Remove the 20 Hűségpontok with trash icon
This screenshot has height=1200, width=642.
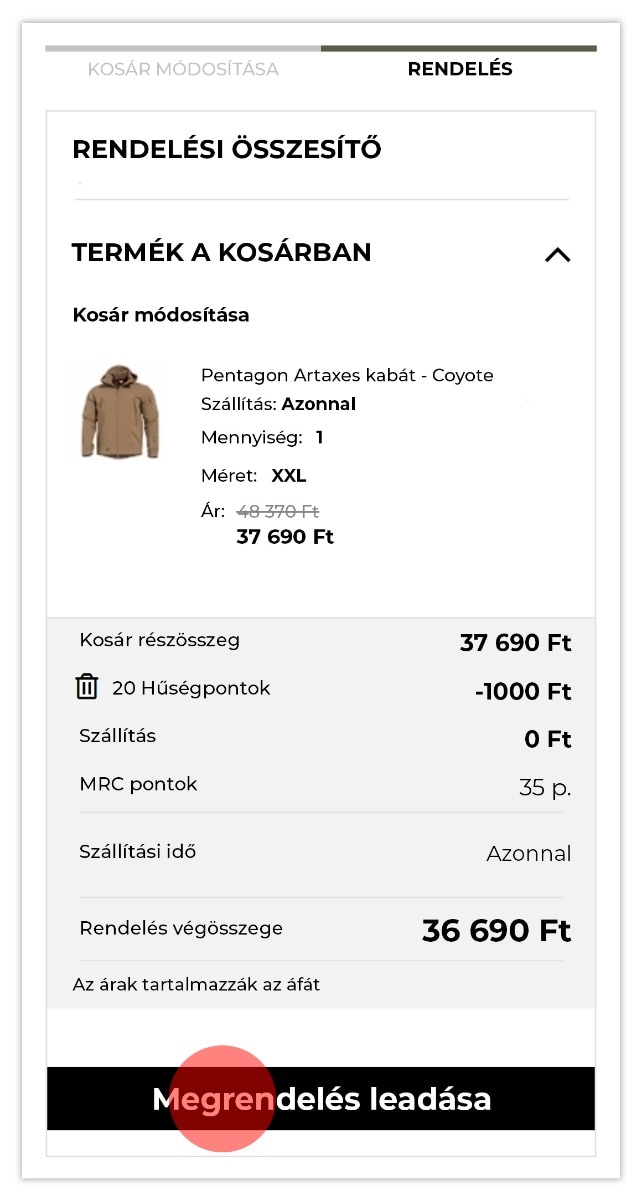pyautogui.click(x=87, y=687)
